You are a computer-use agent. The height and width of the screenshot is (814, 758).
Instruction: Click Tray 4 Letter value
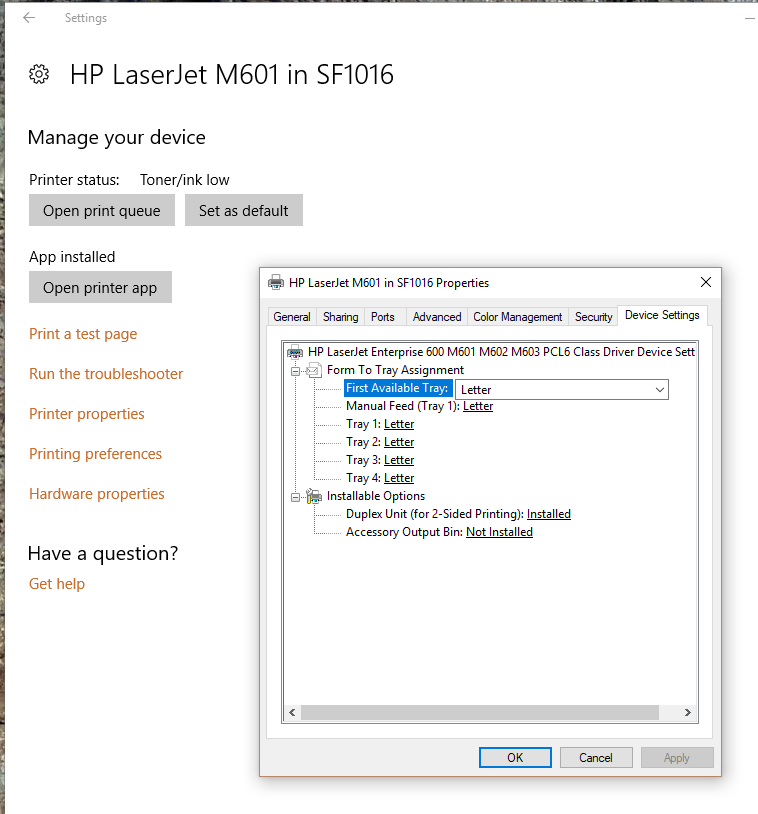click(399, 478)
